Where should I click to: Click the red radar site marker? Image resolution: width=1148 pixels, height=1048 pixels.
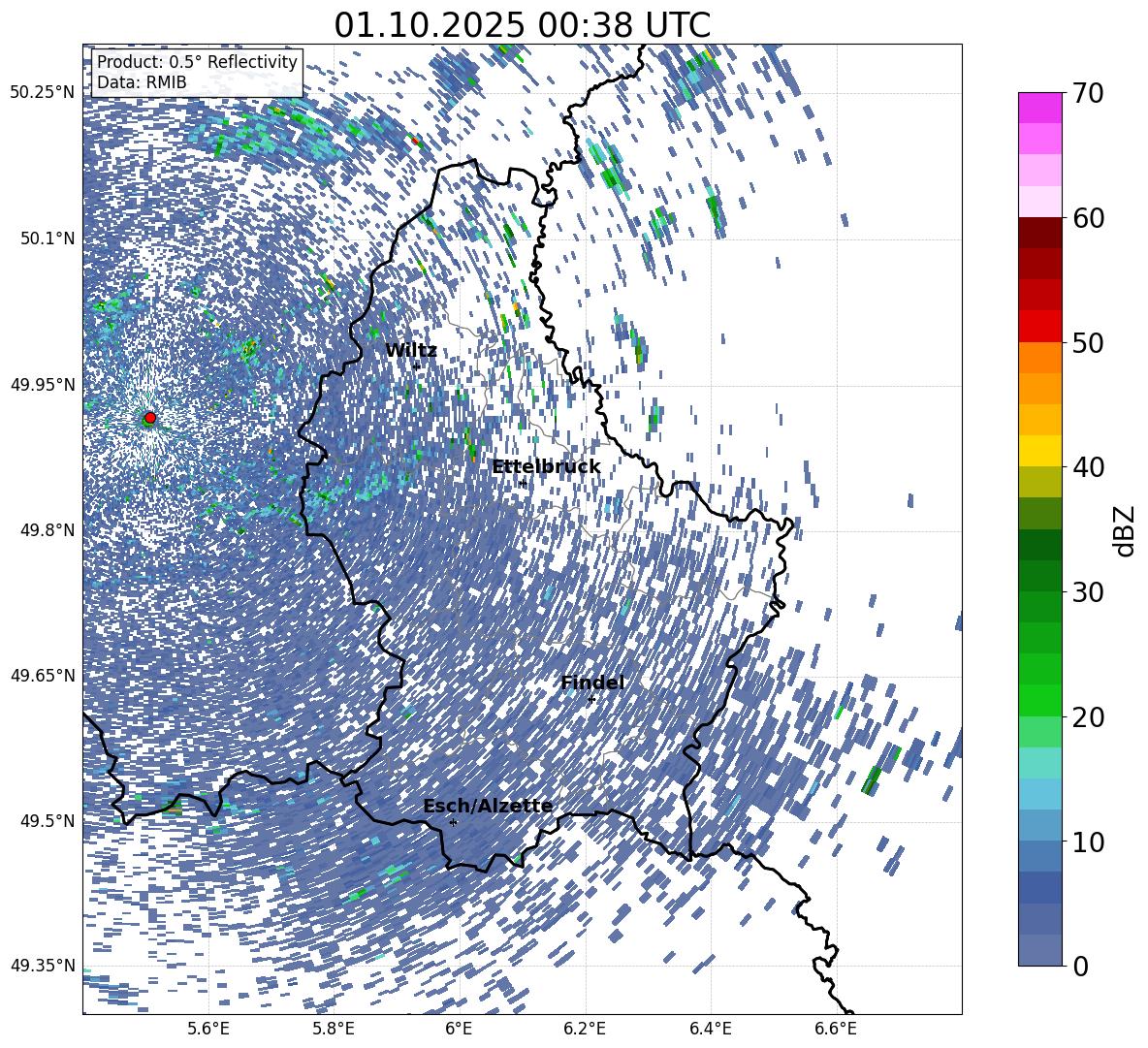[150, 417]
